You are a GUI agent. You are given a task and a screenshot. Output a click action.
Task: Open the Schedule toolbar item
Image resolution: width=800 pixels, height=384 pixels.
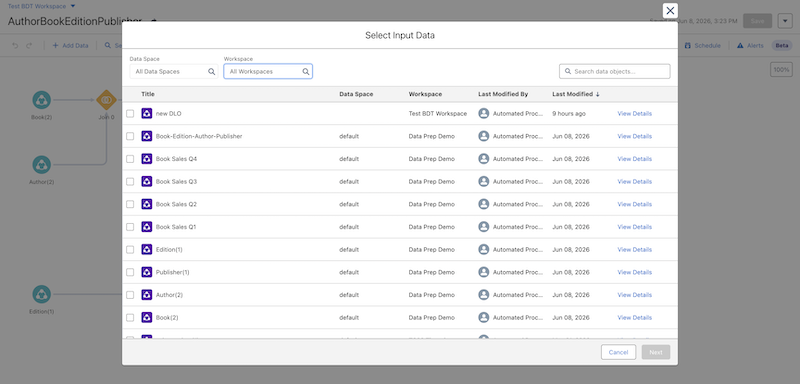tap(703, 45)
